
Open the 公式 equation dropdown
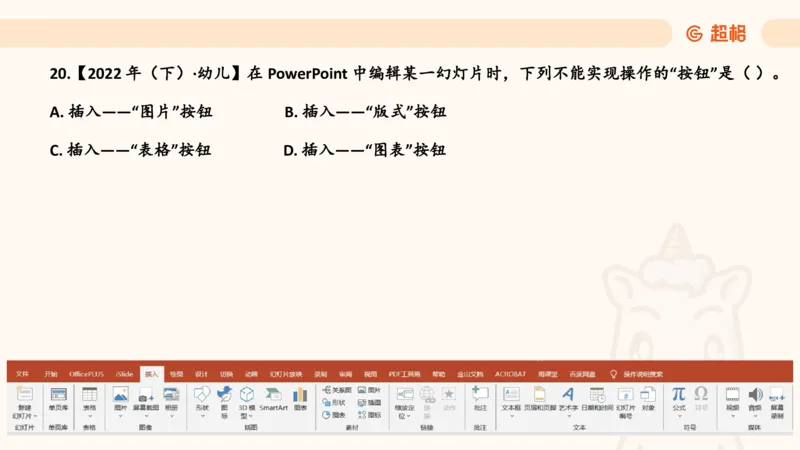click(679, 416)
